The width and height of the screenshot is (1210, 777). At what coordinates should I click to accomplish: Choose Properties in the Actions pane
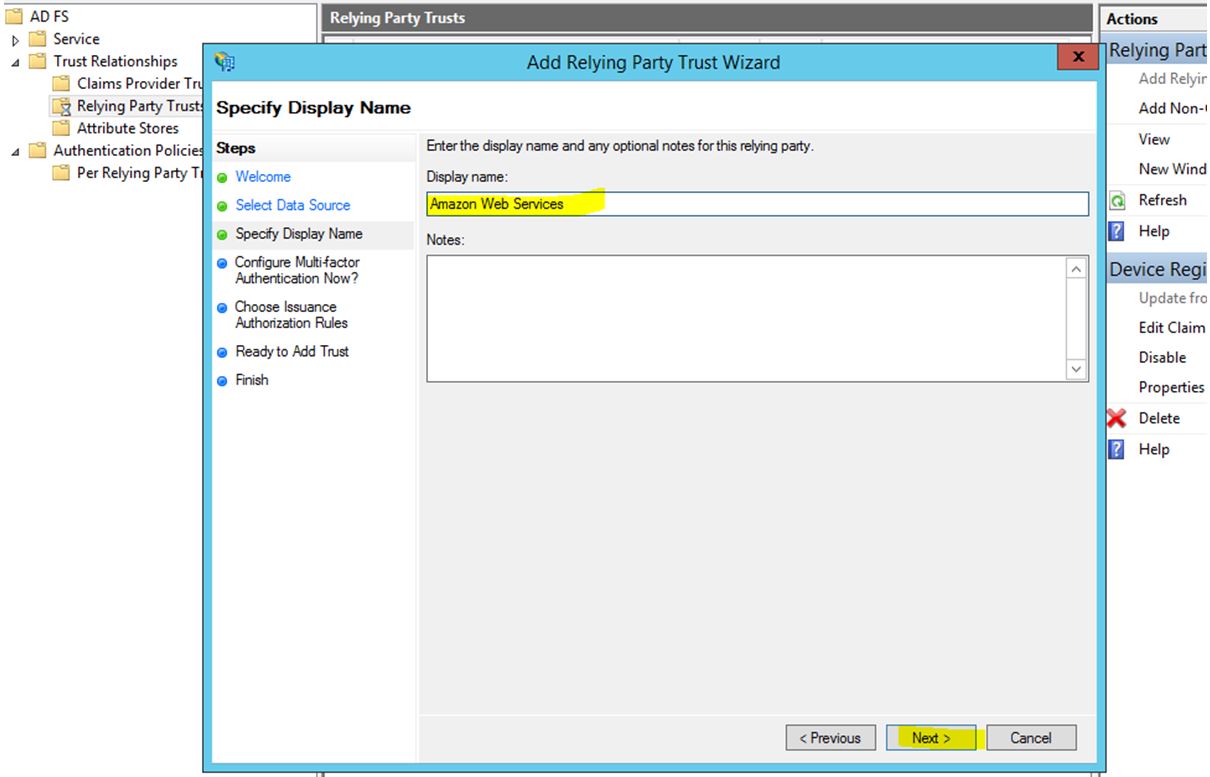(1170, 387)
